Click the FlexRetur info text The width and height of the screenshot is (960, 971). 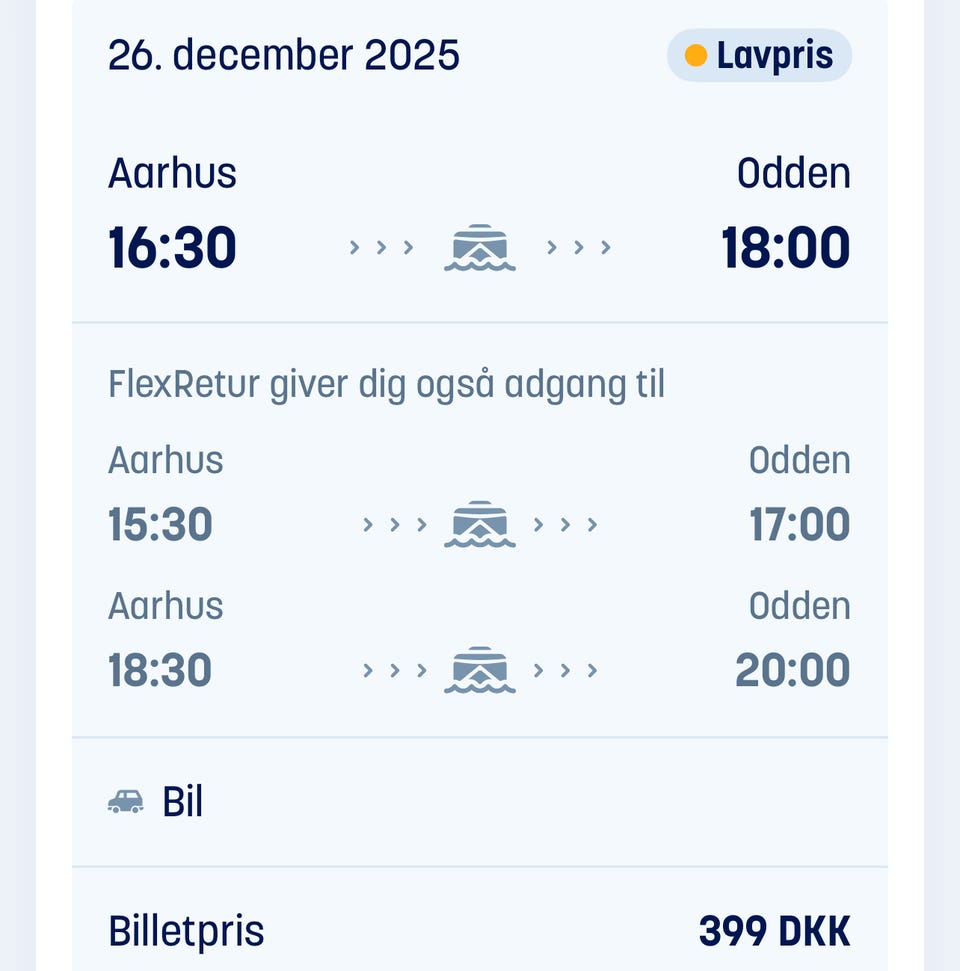pyautogui.click(x=386, y=385)
